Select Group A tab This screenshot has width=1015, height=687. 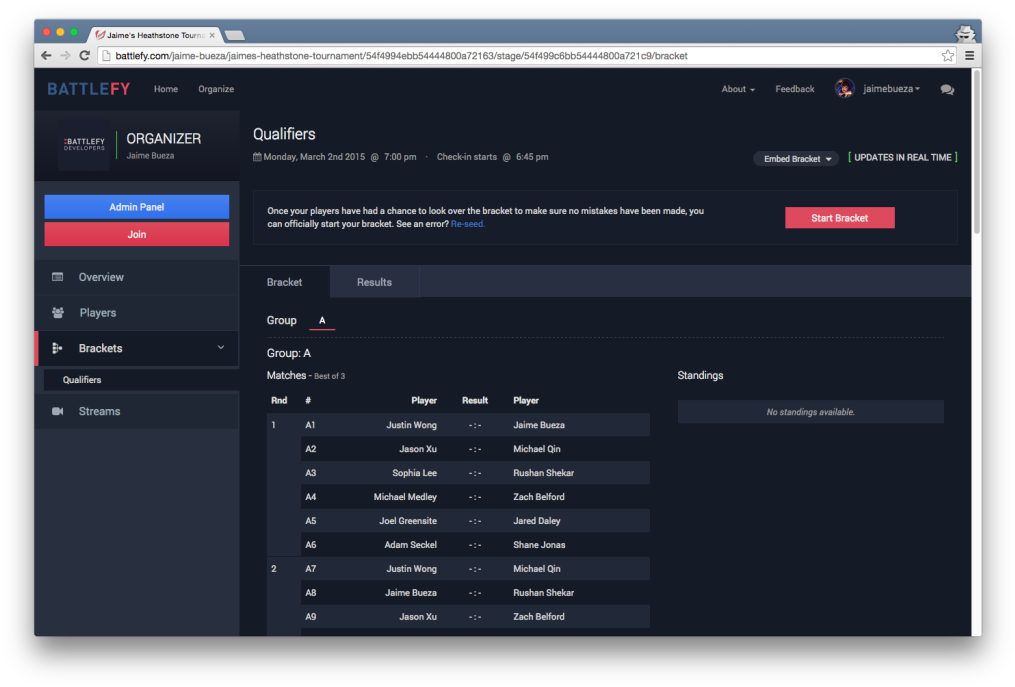322,321
